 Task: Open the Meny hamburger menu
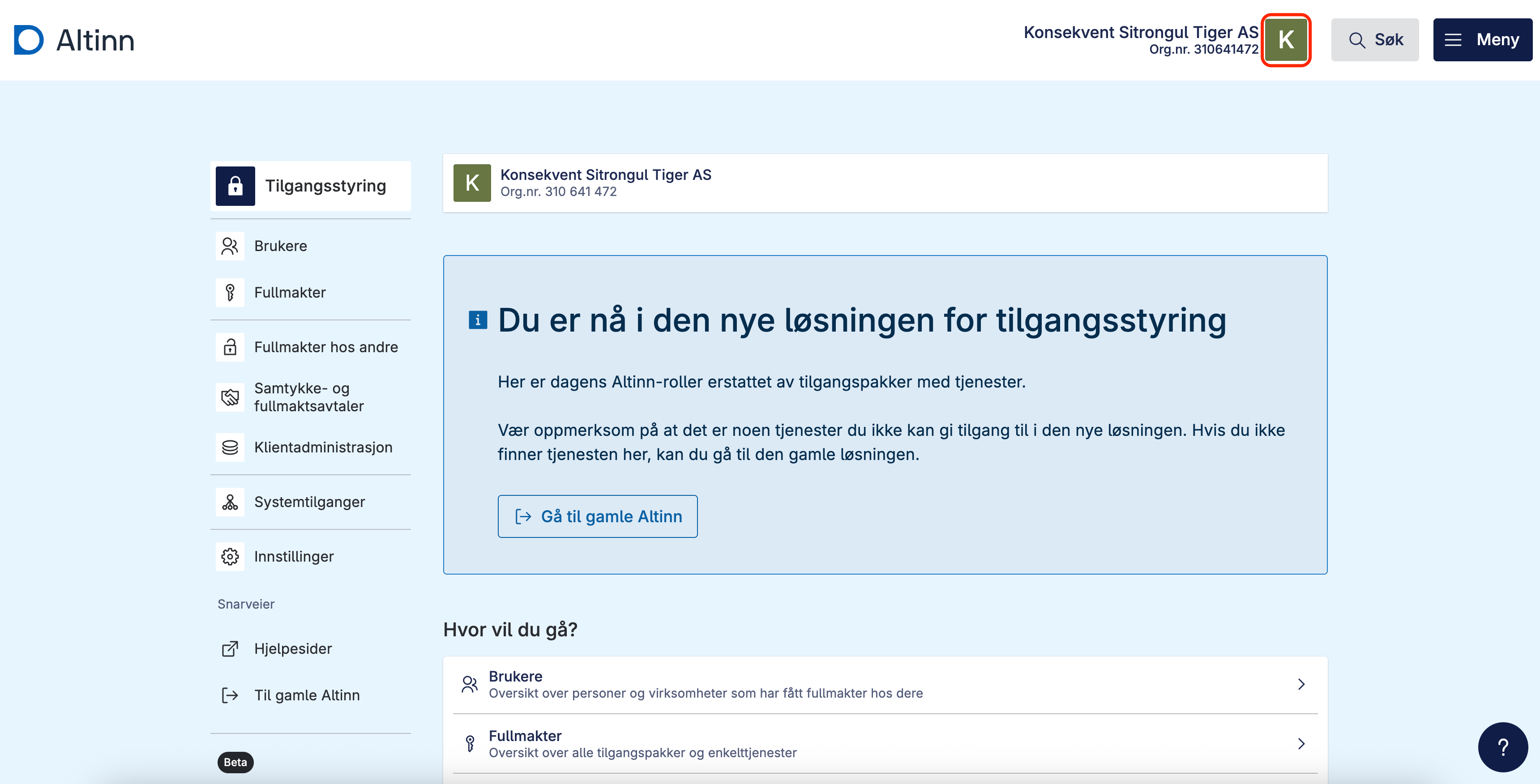(1482, 40)
